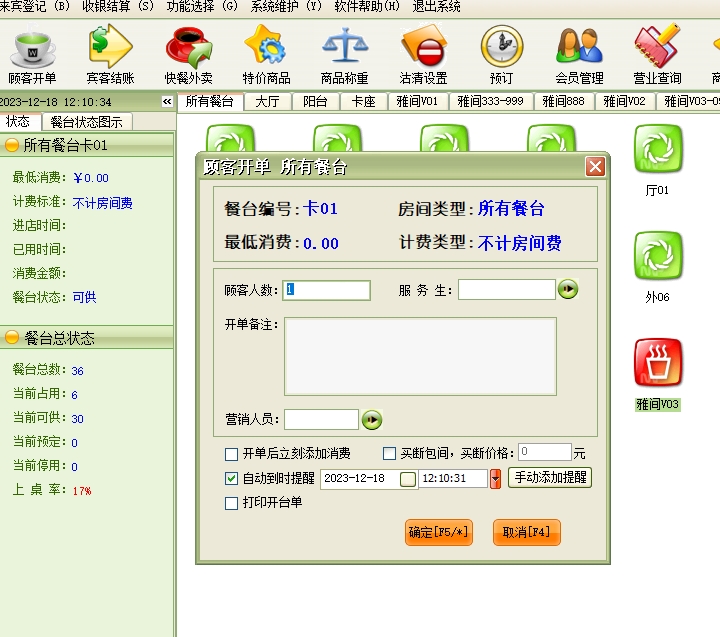
Task: Open the reminder date calendar picker
Action: pos(407,479)
